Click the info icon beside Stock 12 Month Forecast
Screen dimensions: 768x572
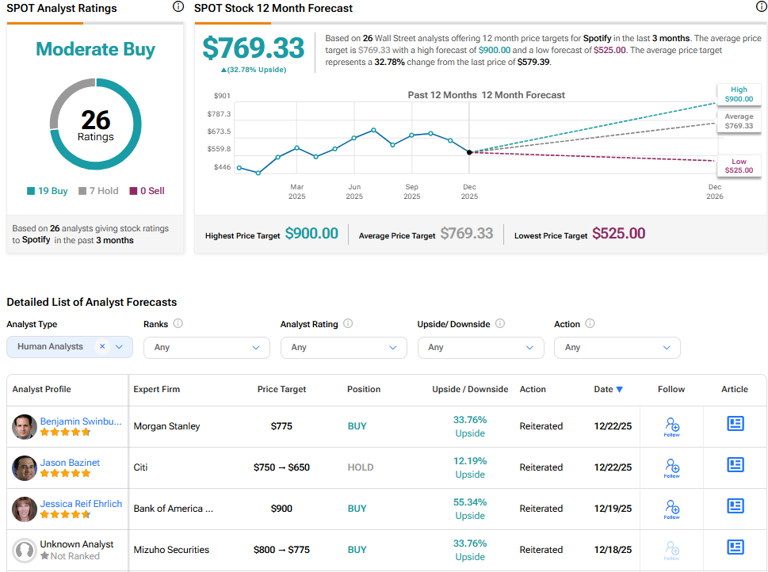pos(761,7)
